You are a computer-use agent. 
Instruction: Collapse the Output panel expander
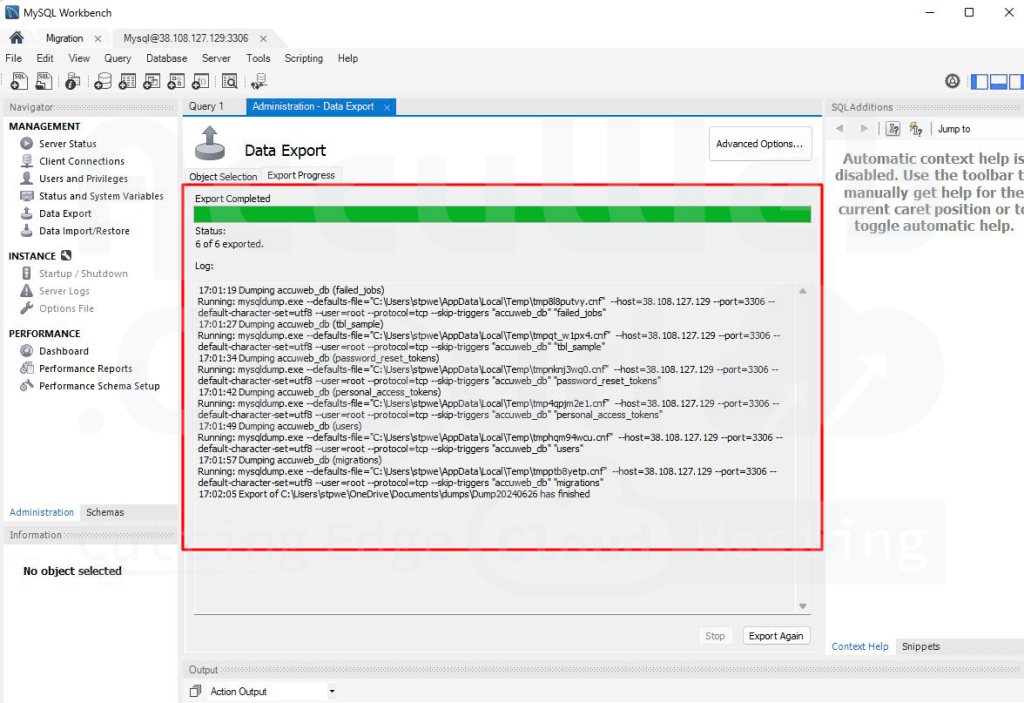click(203, 670)
